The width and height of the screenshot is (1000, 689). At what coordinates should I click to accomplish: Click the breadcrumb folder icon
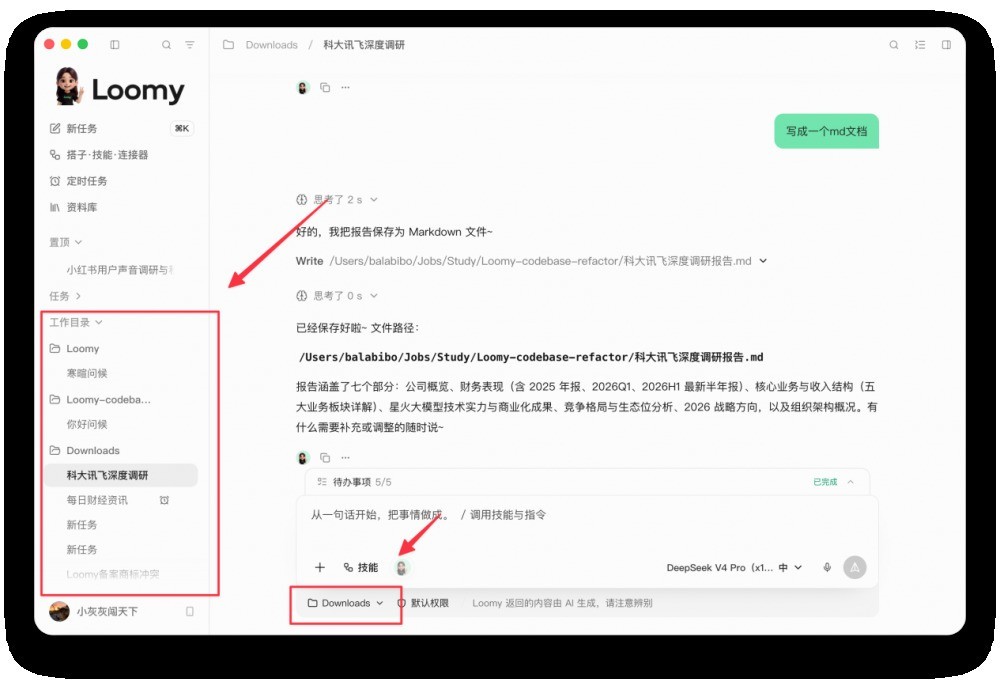point(228,45)
